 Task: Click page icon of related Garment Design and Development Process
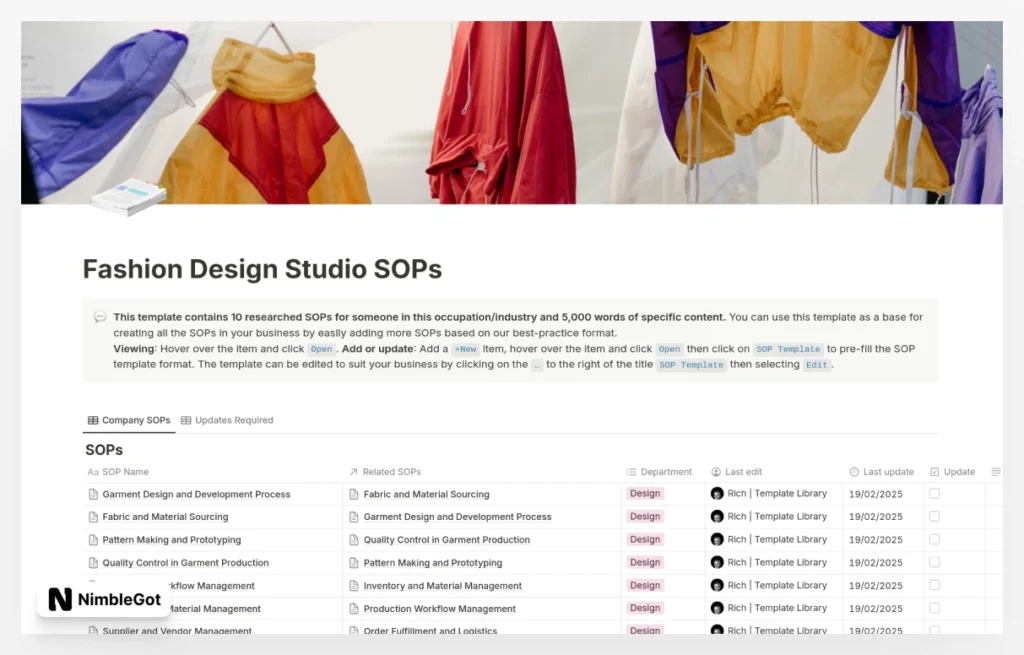354,517
